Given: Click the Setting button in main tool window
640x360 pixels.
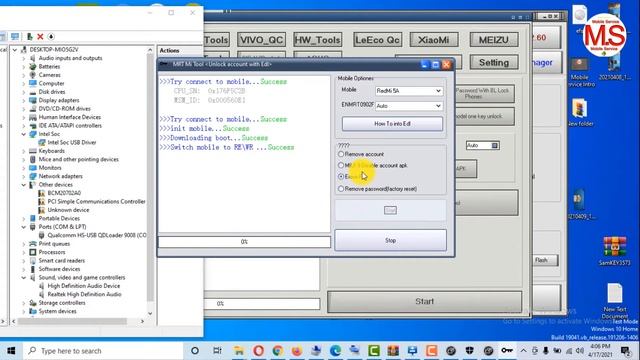Looking at the screenshot, I should pyautogui.click(x=494, y=62).
